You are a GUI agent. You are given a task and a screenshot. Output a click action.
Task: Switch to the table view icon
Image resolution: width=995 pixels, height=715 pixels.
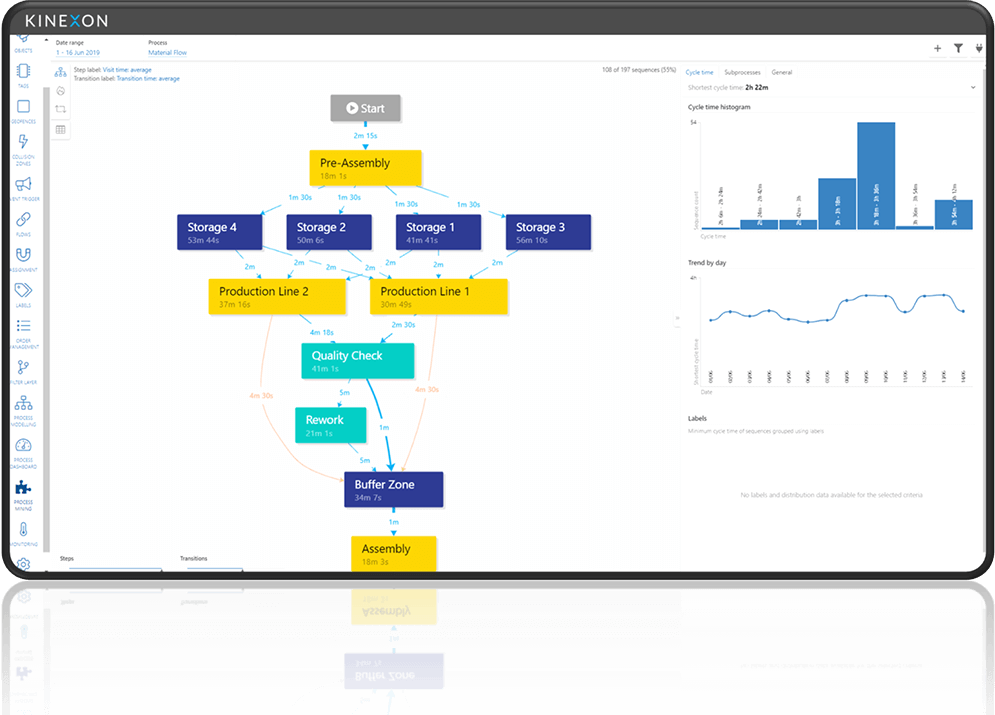click(x=61, y=129)
